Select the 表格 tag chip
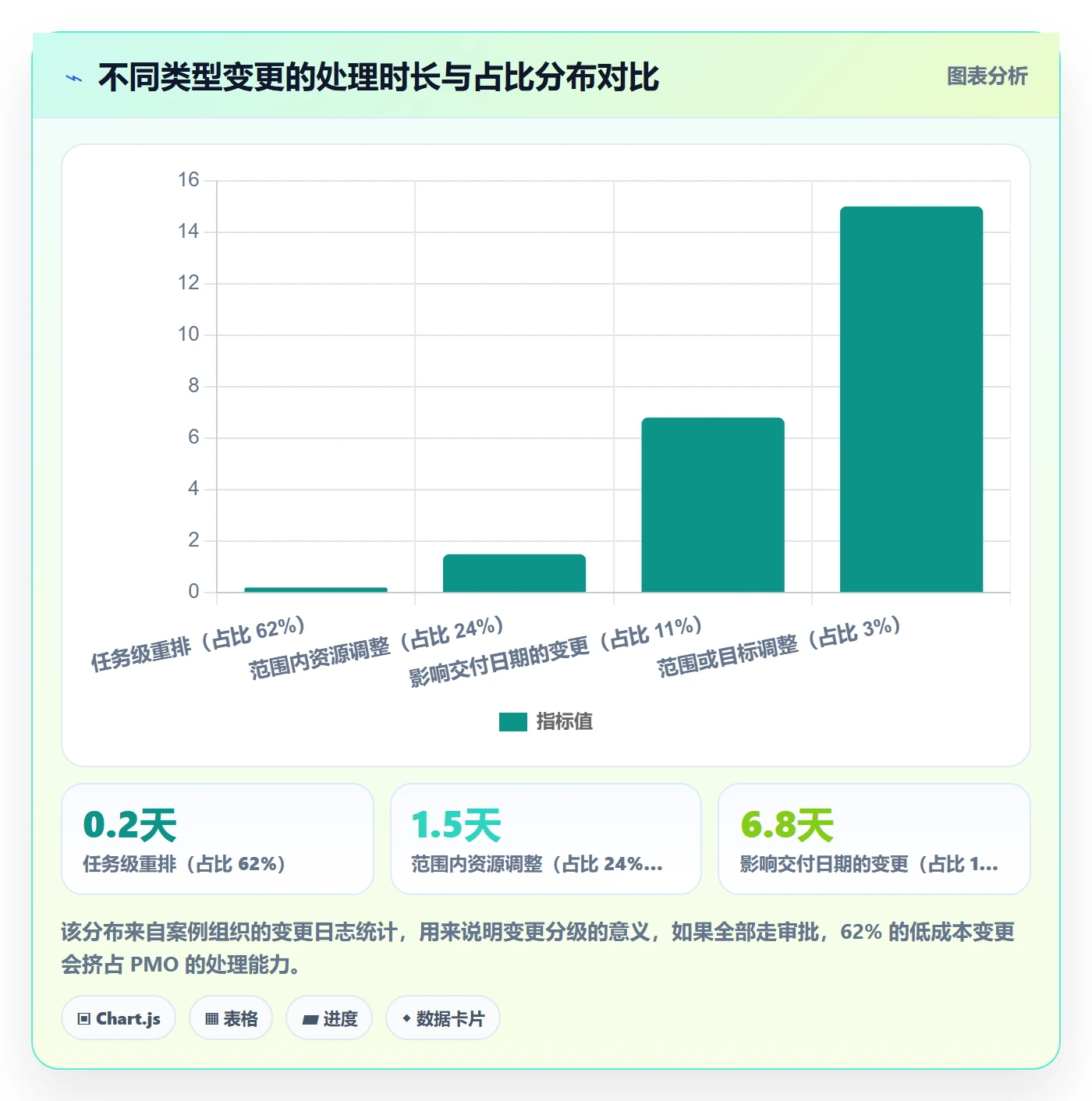The width and height of the screenshot is (1092, 1101). tap(231, 1018)
